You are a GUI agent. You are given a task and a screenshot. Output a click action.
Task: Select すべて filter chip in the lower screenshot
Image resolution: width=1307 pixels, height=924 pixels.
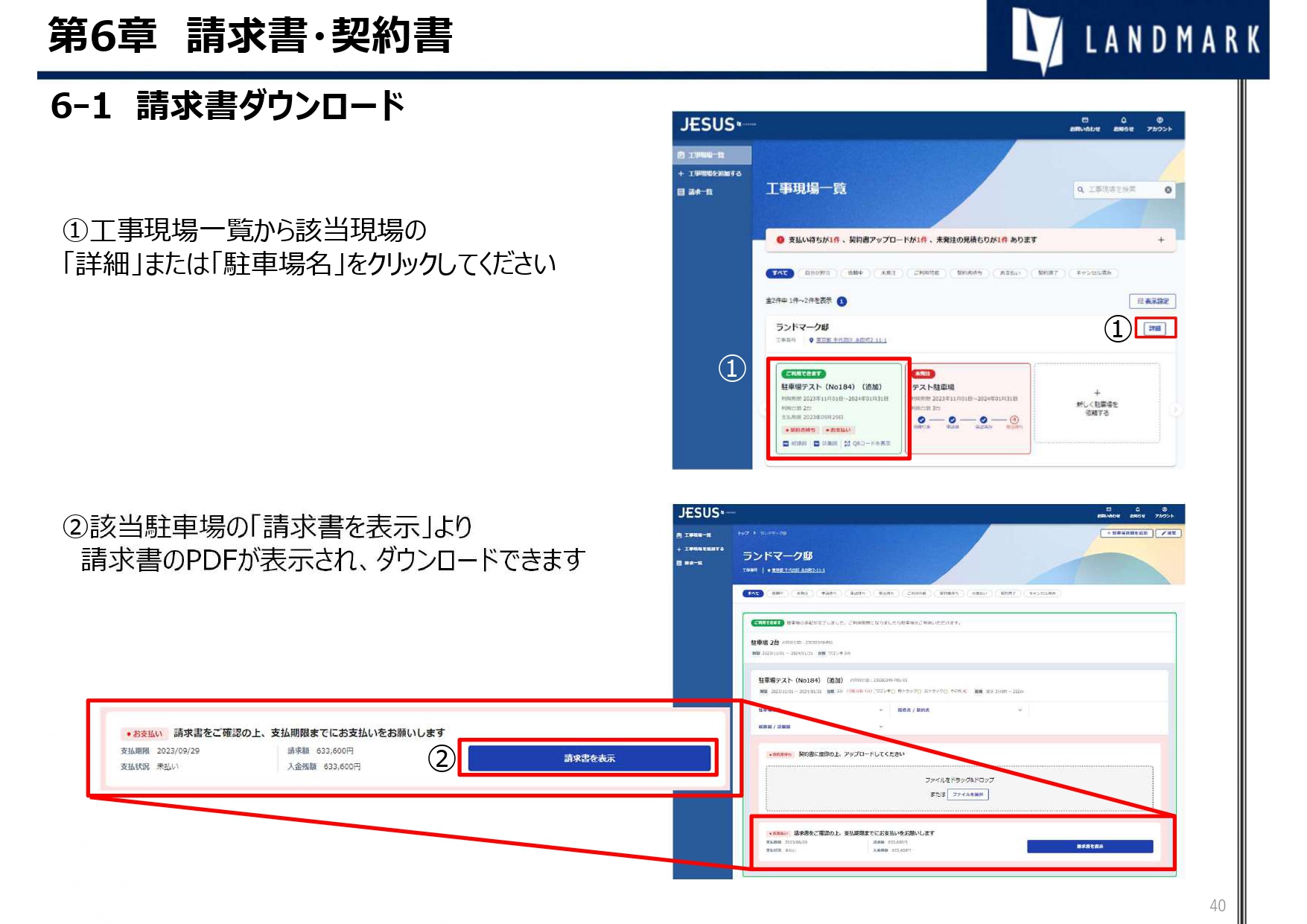point(753,593)
